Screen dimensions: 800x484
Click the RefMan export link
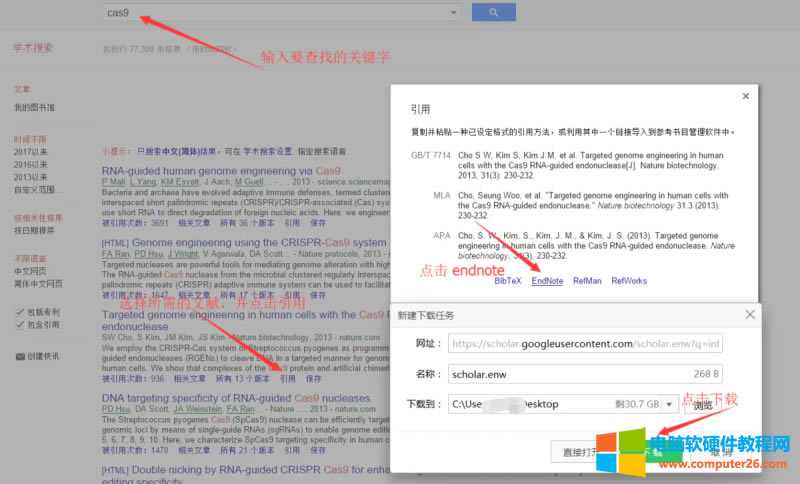pos(586,282)
